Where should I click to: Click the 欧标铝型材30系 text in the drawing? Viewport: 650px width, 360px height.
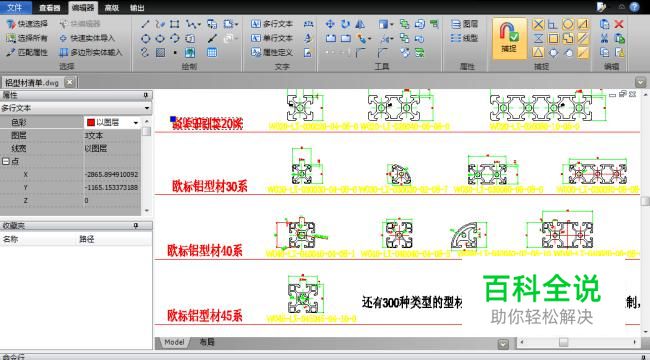[209, 187]
